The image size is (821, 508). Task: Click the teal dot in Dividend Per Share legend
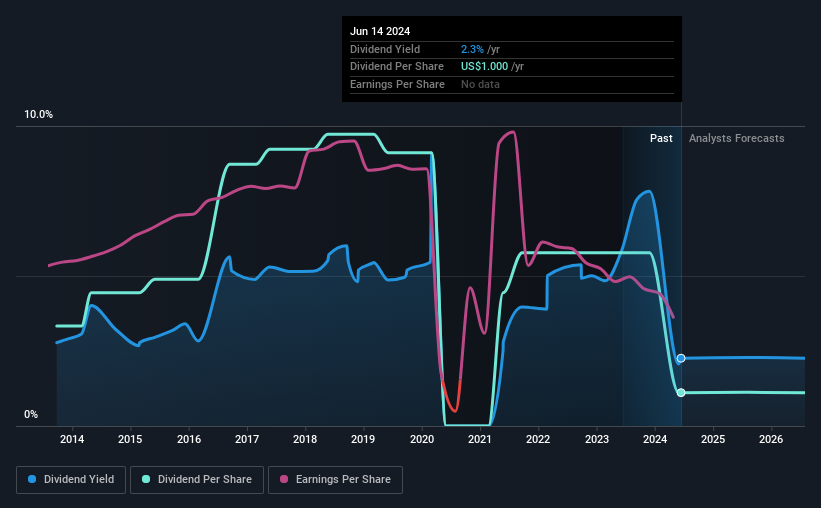coord(146,479)
